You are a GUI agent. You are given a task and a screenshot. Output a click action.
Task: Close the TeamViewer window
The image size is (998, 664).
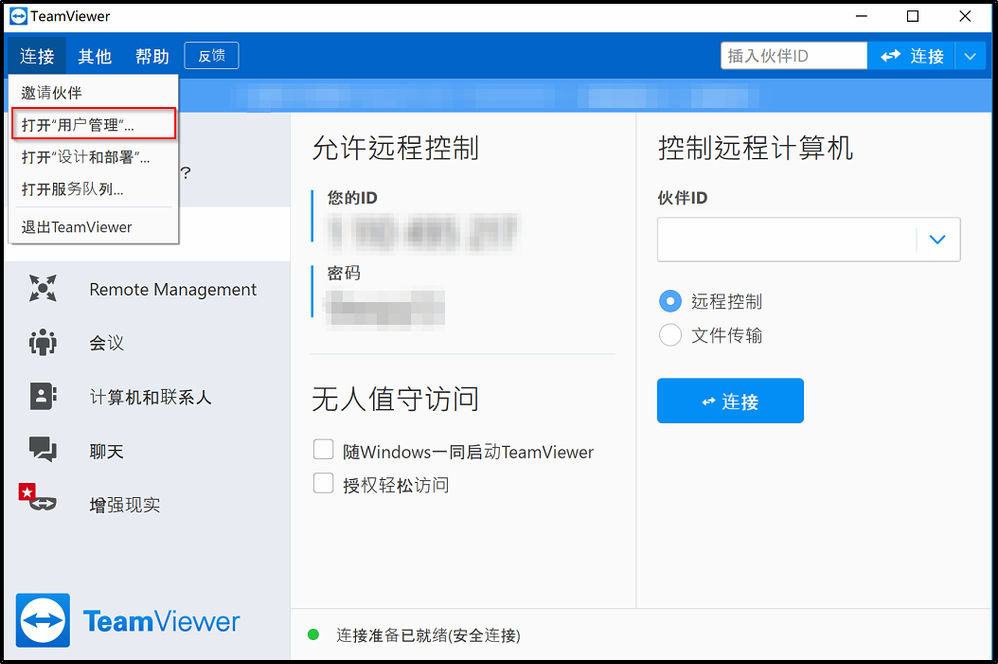[x=965, y=16]
